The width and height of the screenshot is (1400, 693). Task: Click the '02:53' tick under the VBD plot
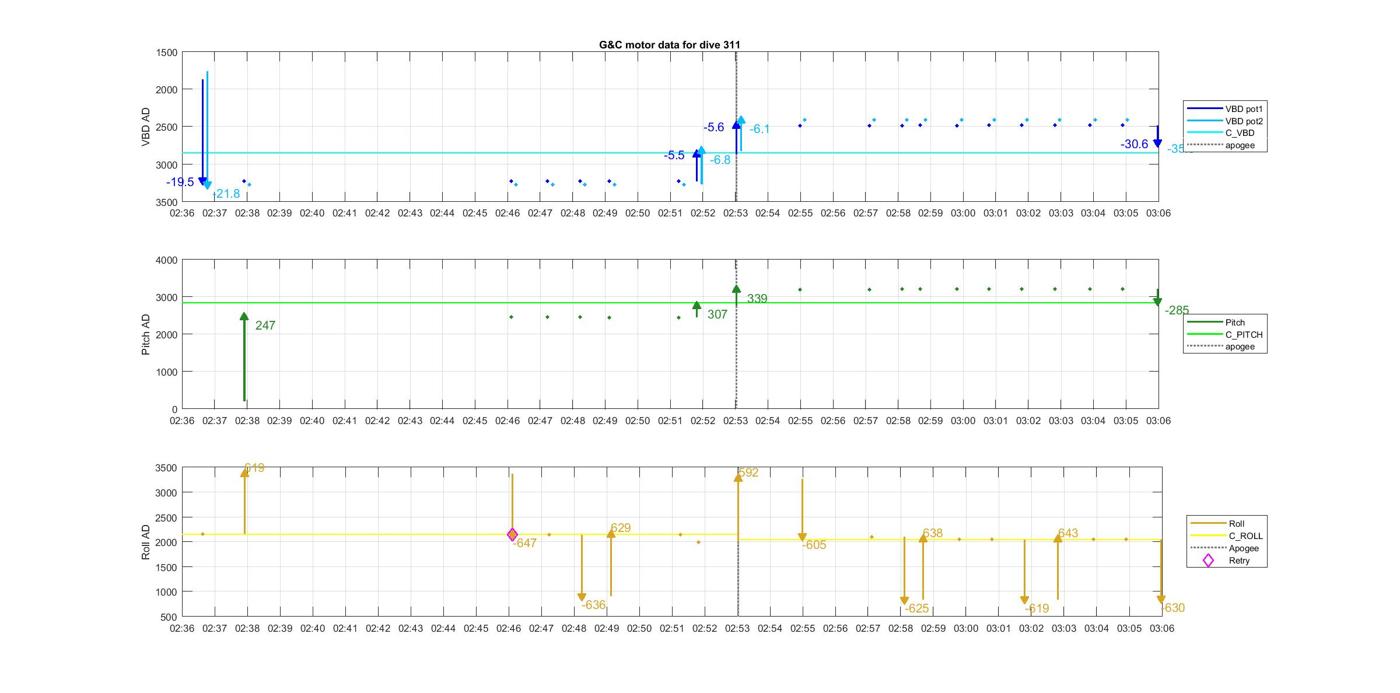(735, 212)
